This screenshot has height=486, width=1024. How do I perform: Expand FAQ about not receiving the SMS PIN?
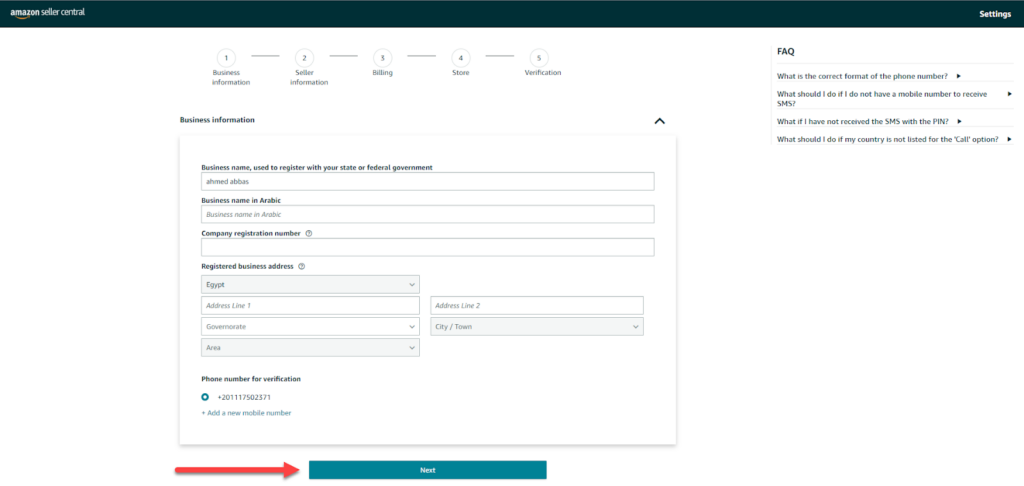click(x=869, y=122)
